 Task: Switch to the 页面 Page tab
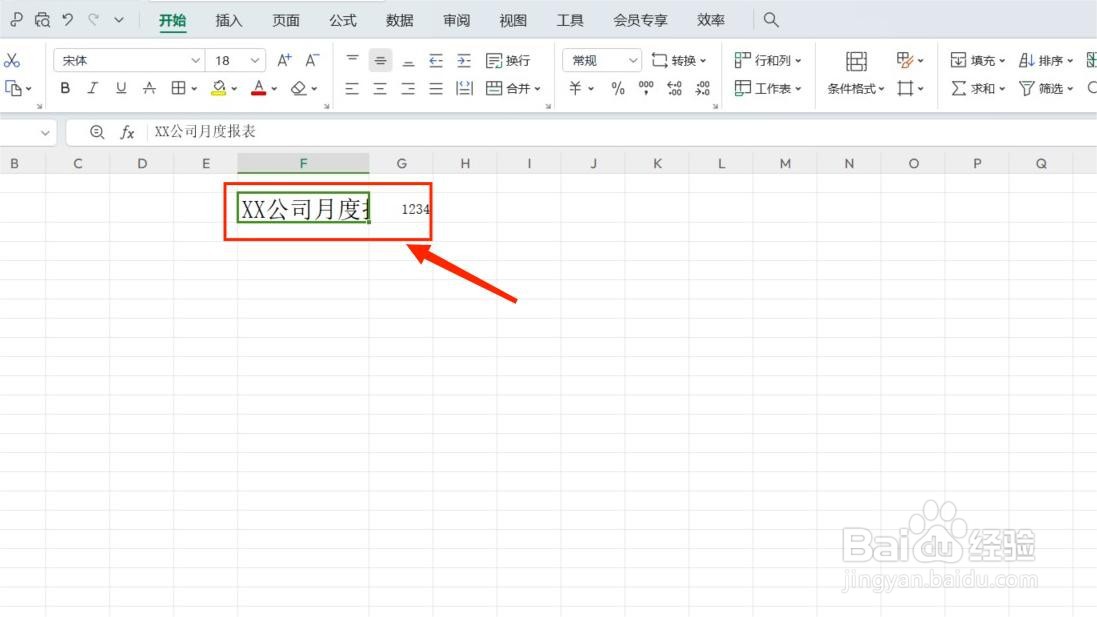click(285, 20)
